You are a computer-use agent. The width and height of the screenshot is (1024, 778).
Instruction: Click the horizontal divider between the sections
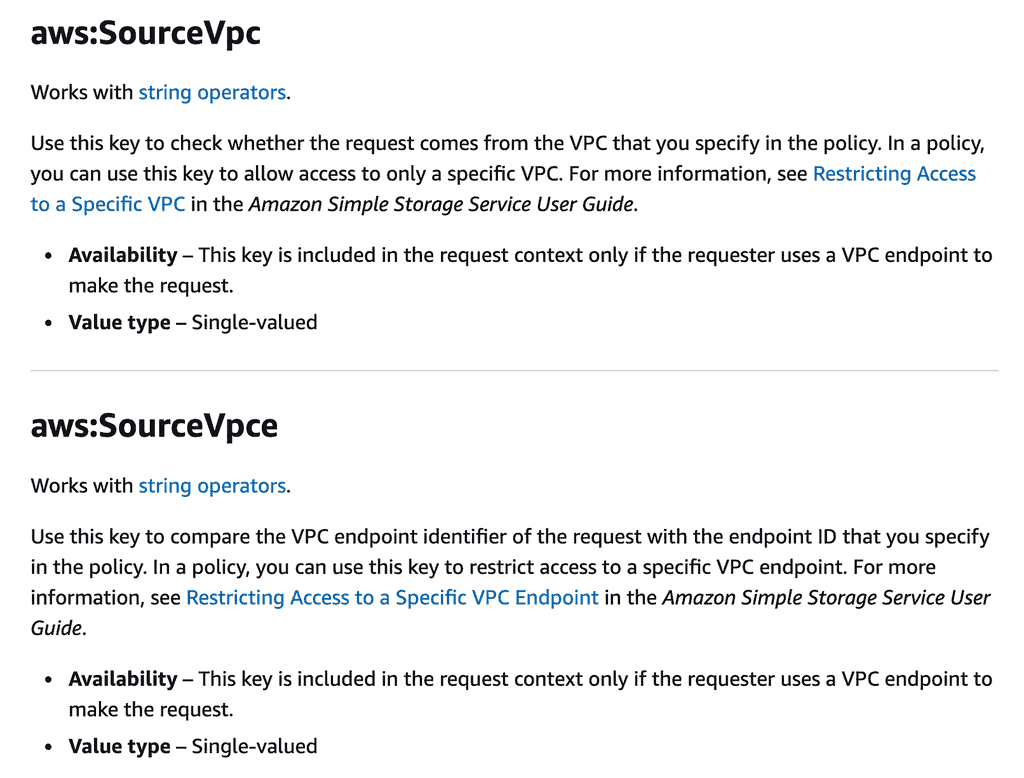[x=514, y=371]
